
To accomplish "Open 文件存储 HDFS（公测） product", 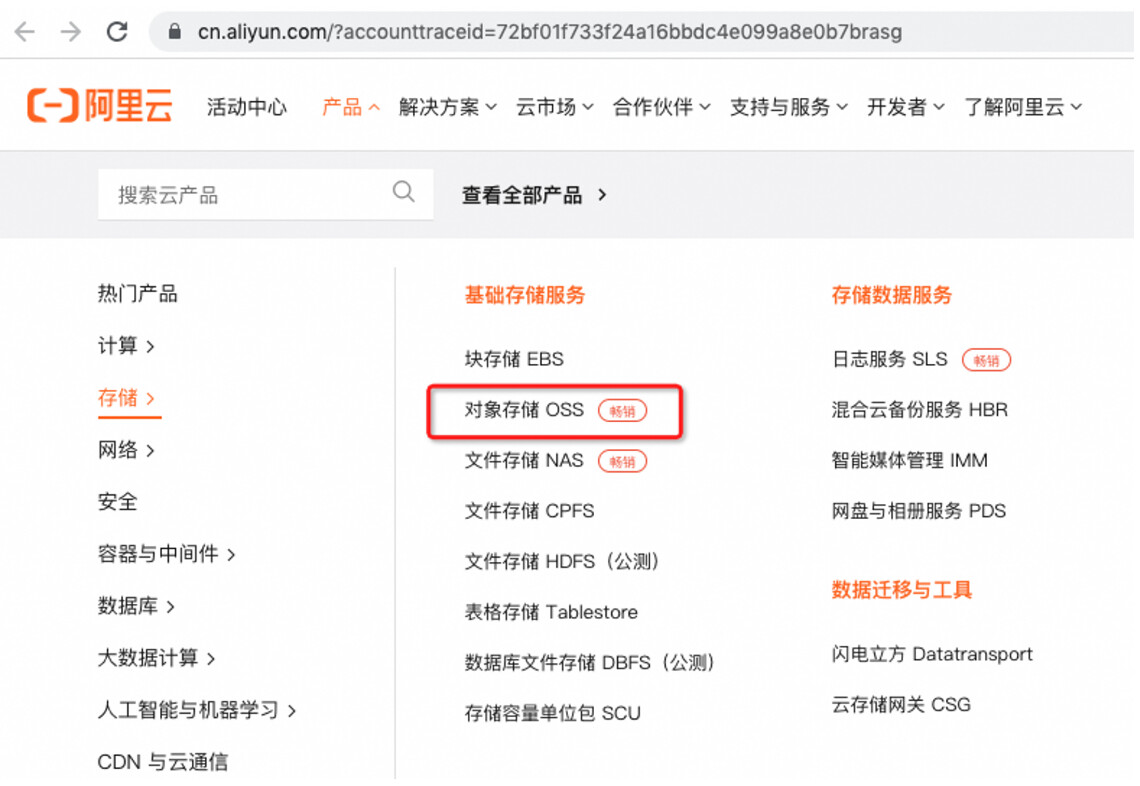I will point(563,561).
